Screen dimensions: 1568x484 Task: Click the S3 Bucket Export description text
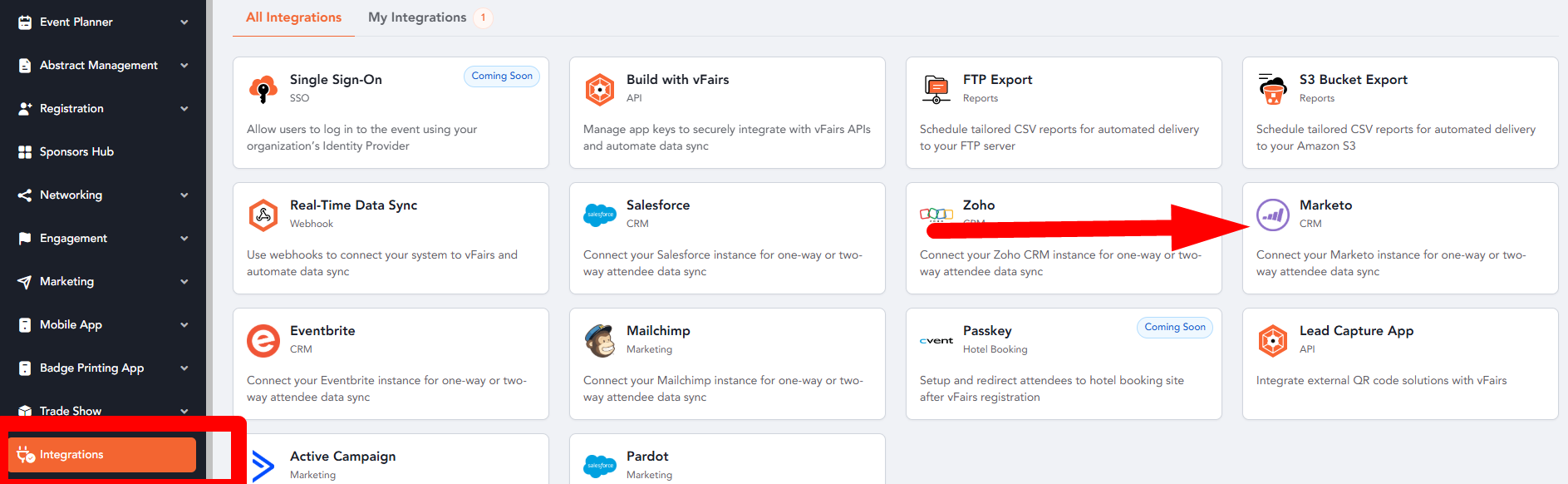pyautogui.click(x=1396, y=138)
